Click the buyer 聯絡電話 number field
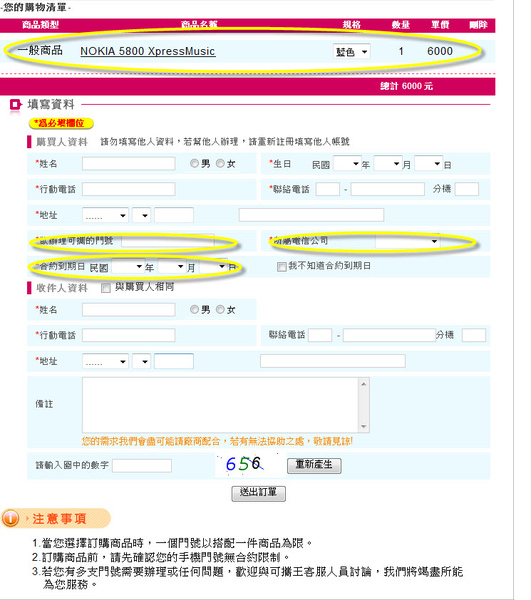The width and height of the screenshot is (531, 600). point(388,189)
